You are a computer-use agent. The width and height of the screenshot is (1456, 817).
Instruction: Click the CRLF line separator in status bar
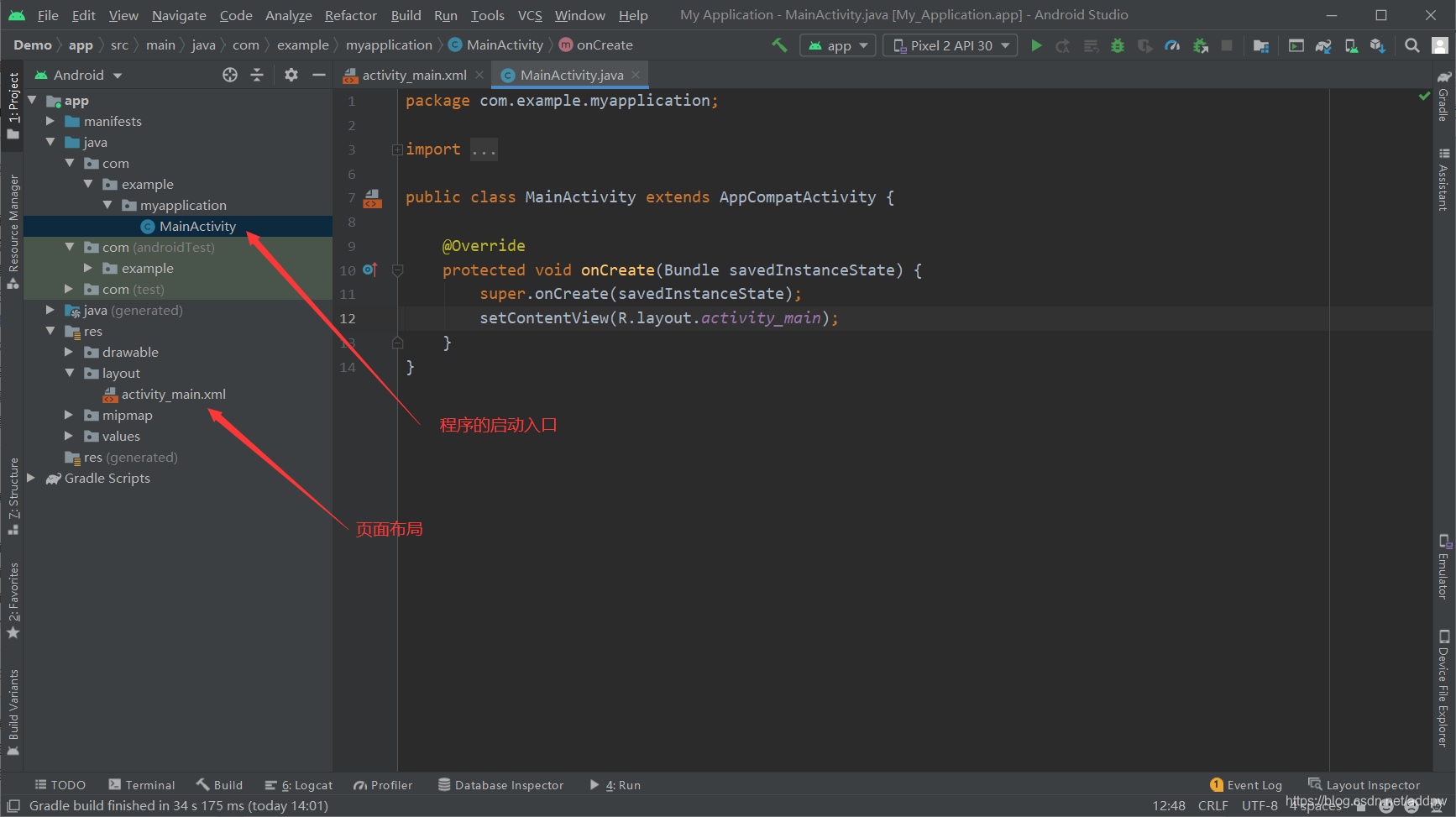[1212, 805]
